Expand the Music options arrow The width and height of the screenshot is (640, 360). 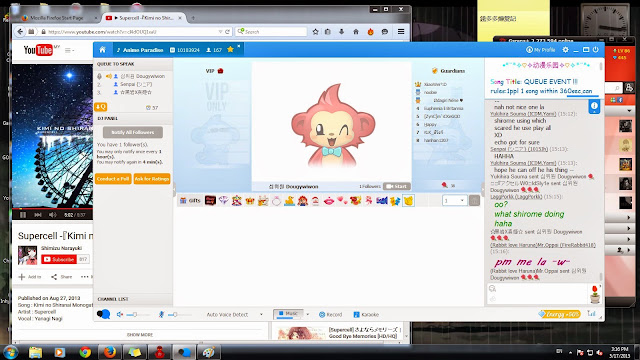(307, 314)
